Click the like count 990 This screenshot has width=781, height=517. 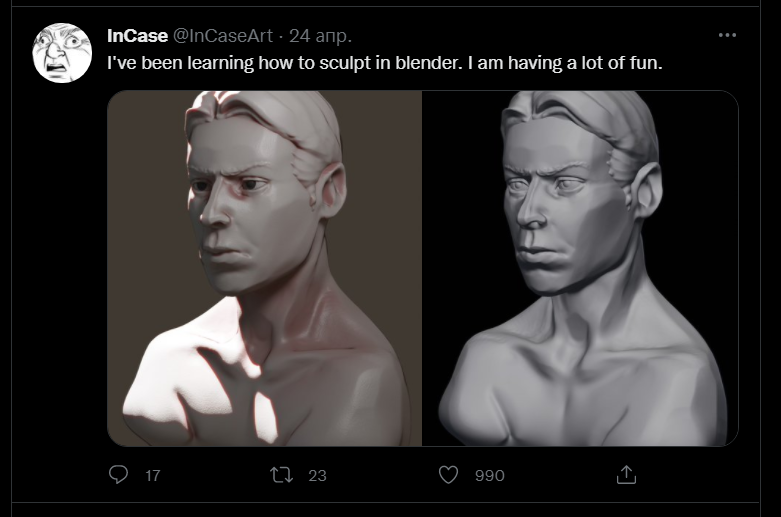(x=489, y=475)
